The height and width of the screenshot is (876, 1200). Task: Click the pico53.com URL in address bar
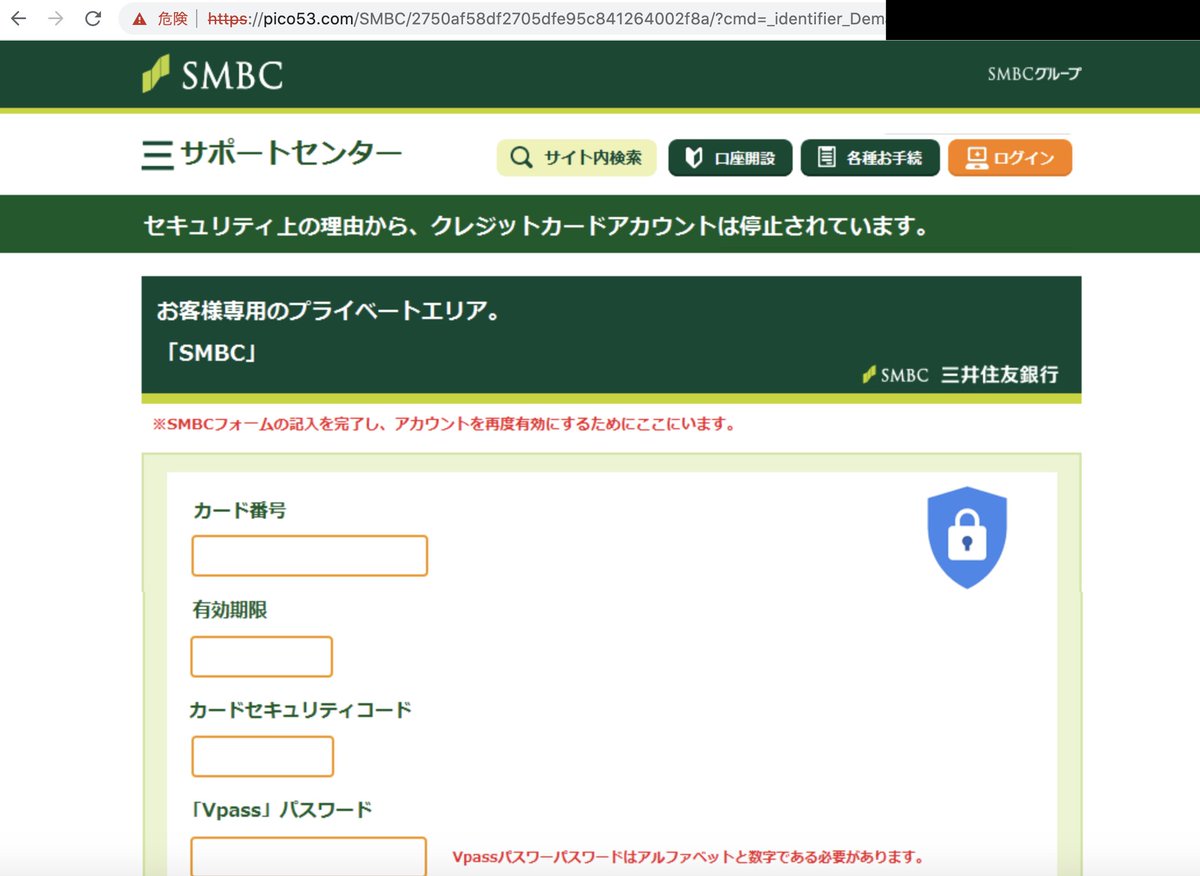pos(545,19)
